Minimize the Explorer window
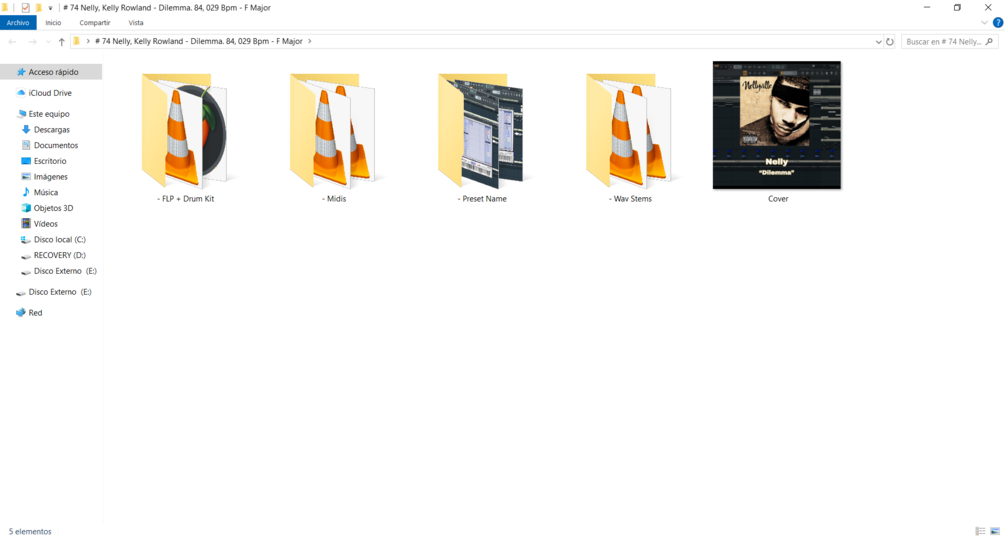The height and width of the screenshot is (539, 1005). 927,8
